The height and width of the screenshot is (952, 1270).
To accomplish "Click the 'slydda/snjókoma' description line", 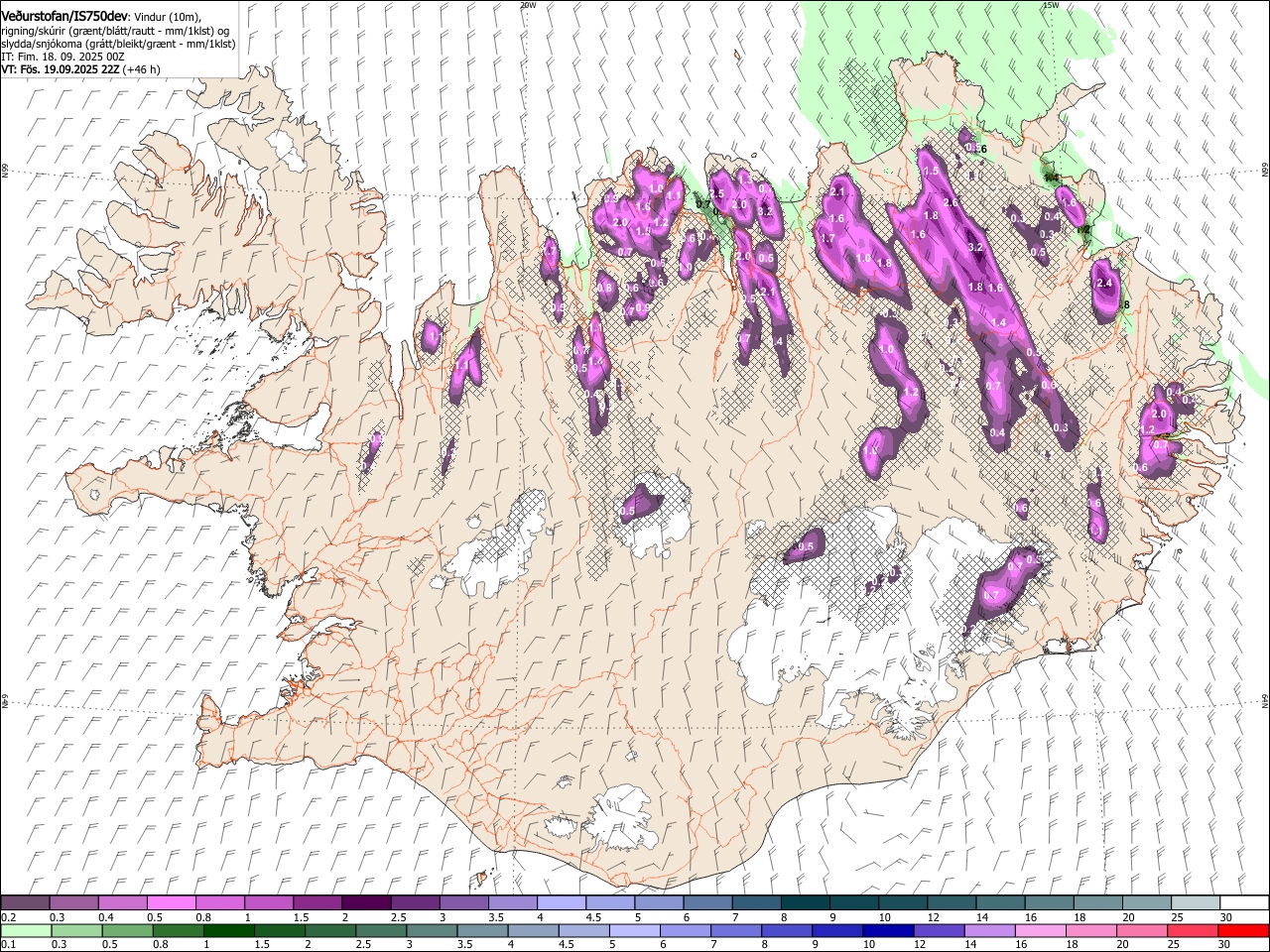I will tap(119, 44).
